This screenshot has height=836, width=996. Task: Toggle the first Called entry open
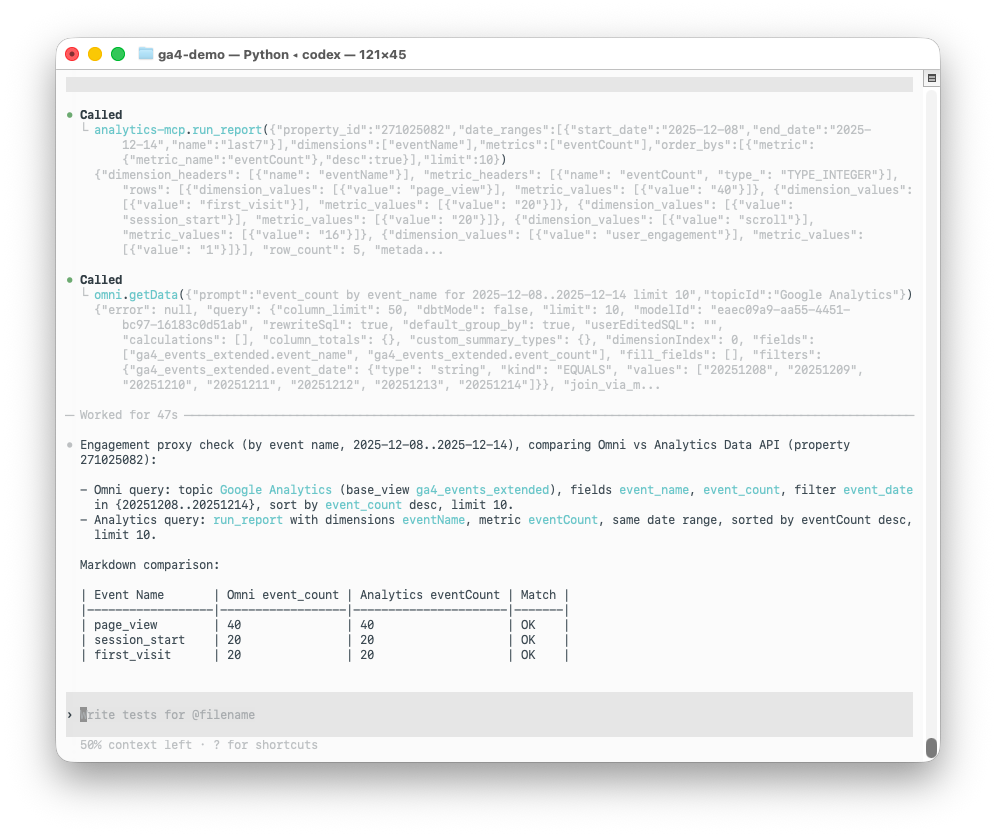point(101,114)
